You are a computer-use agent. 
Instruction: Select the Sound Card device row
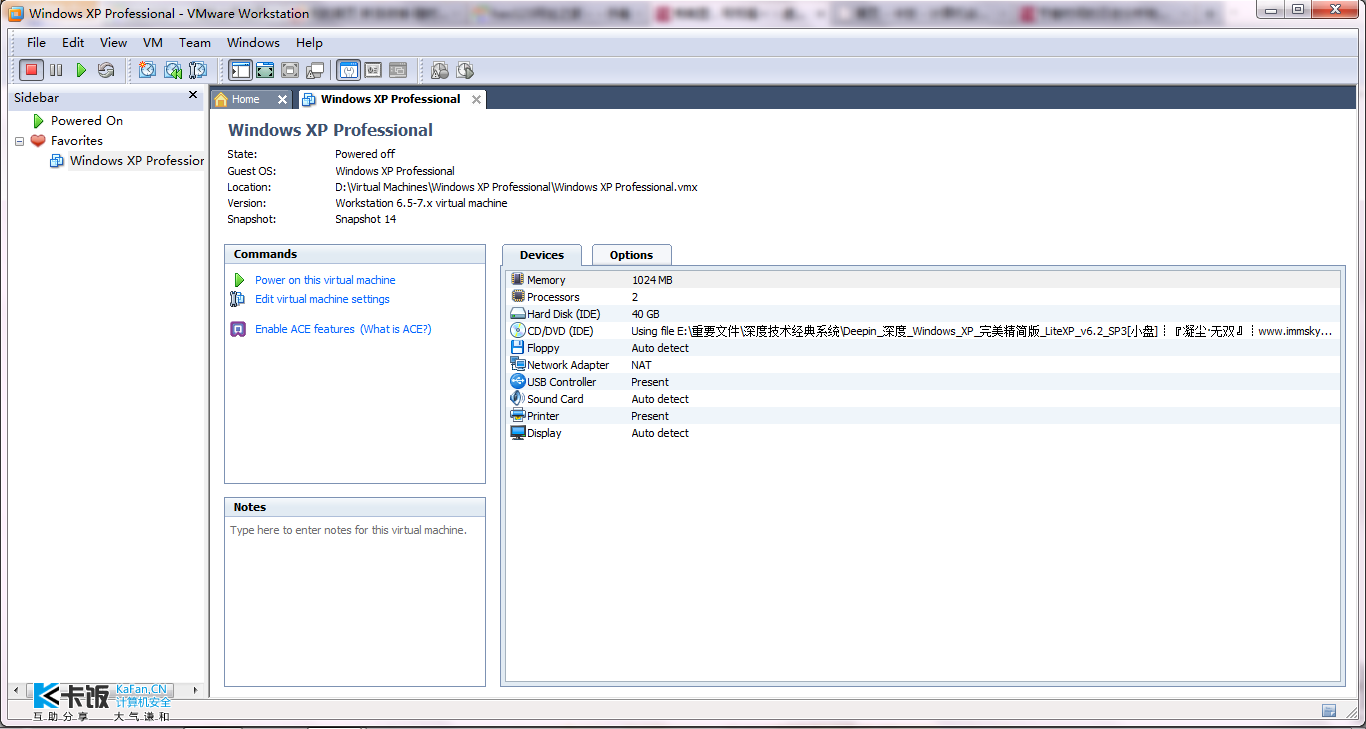pyautogui.click(x=924, y=399)
